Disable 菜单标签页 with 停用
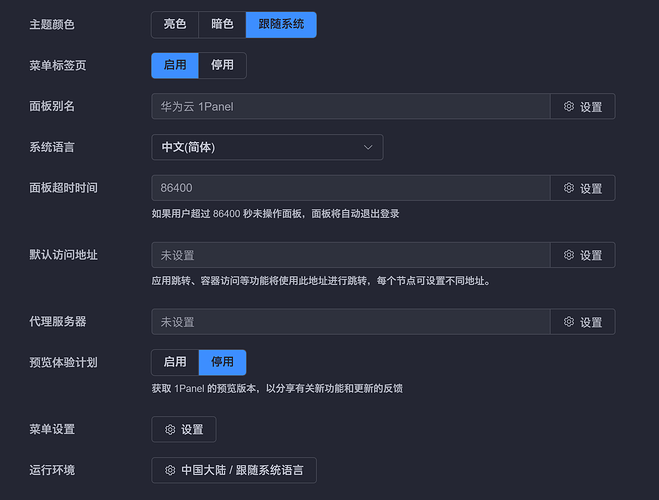The width and height of the screenshot is (659, 500). click(222, 66)
